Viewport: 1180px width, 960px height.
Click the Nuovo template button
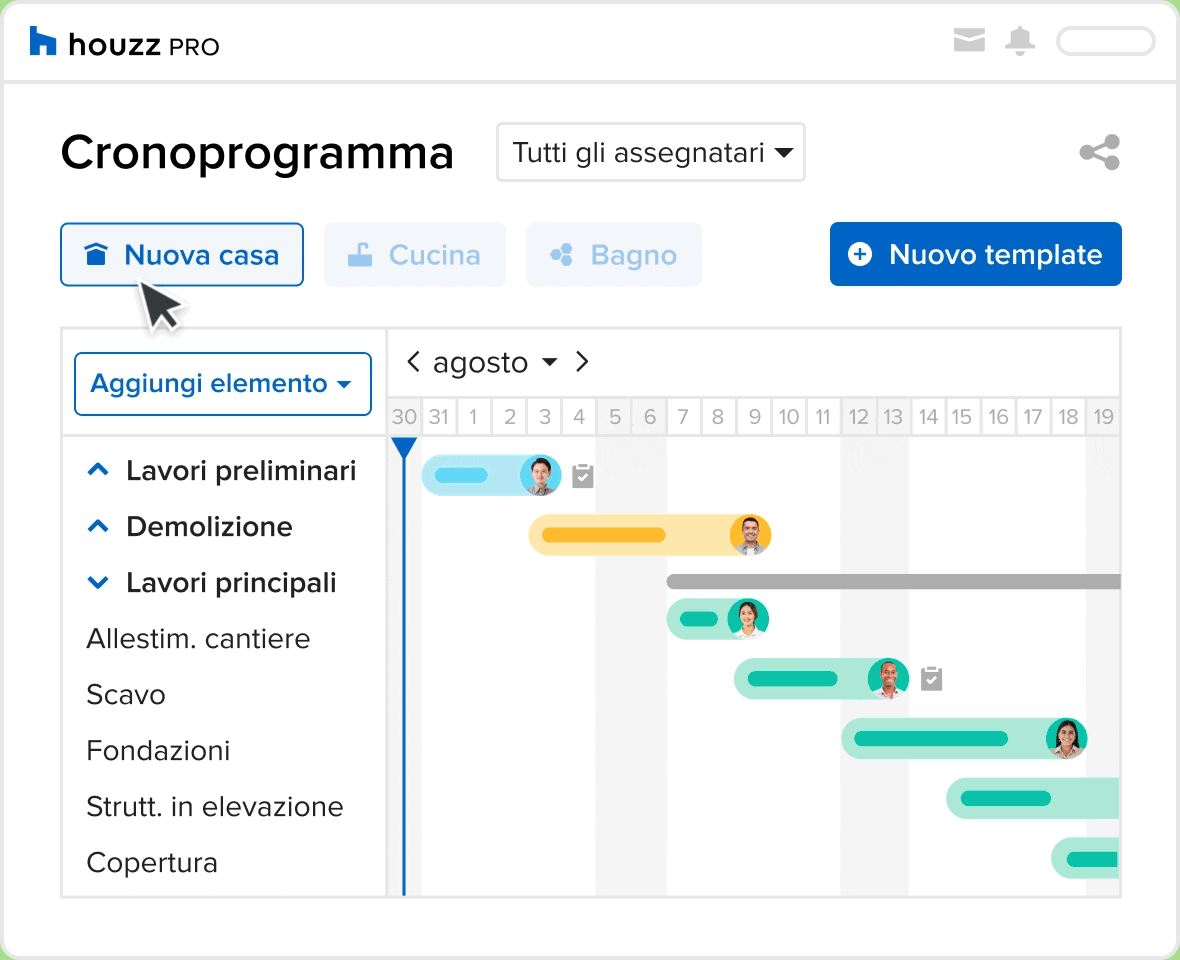click(x=975, y=255)
